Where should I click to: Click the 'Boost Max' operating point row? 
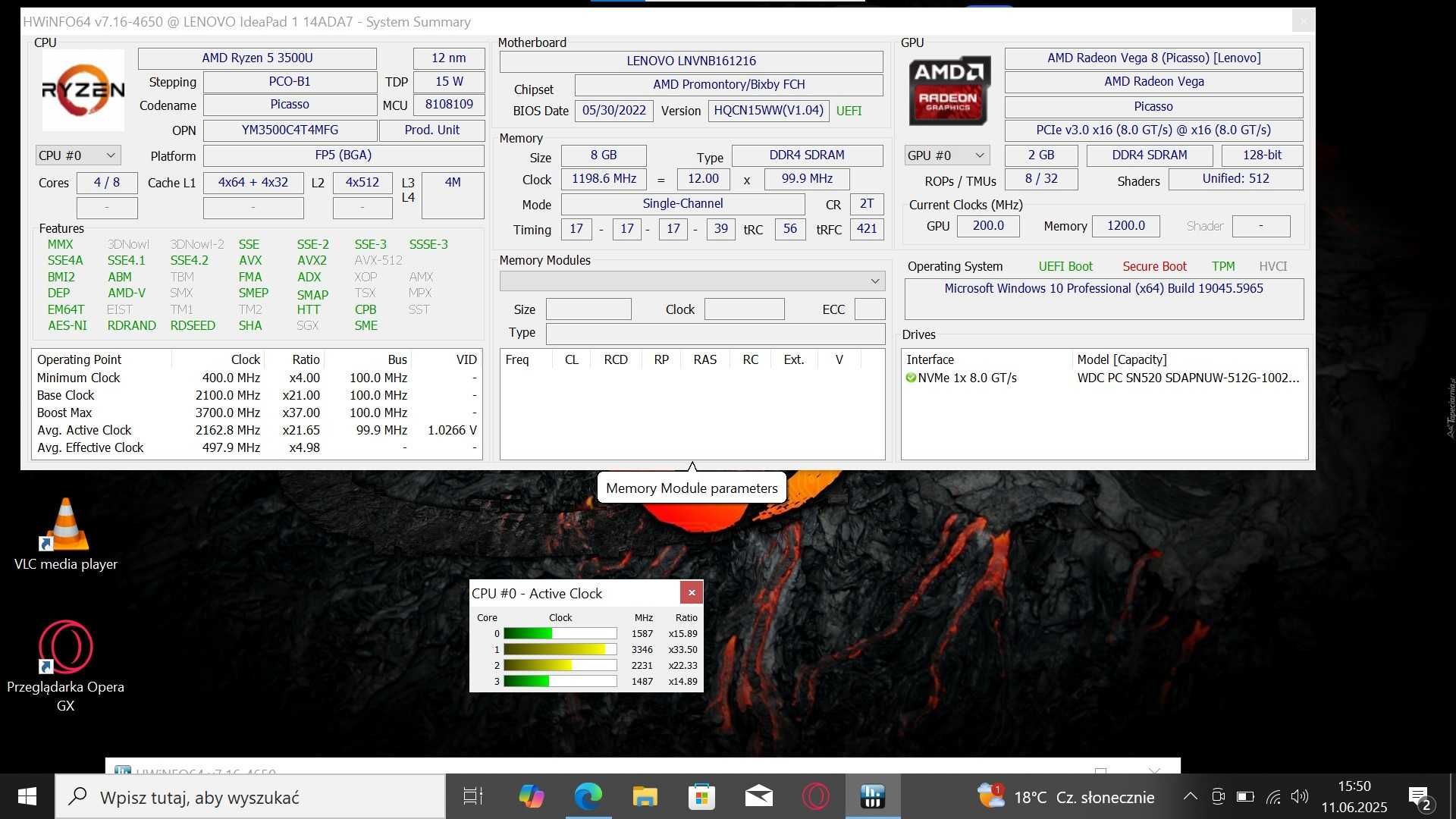(257, 413)
